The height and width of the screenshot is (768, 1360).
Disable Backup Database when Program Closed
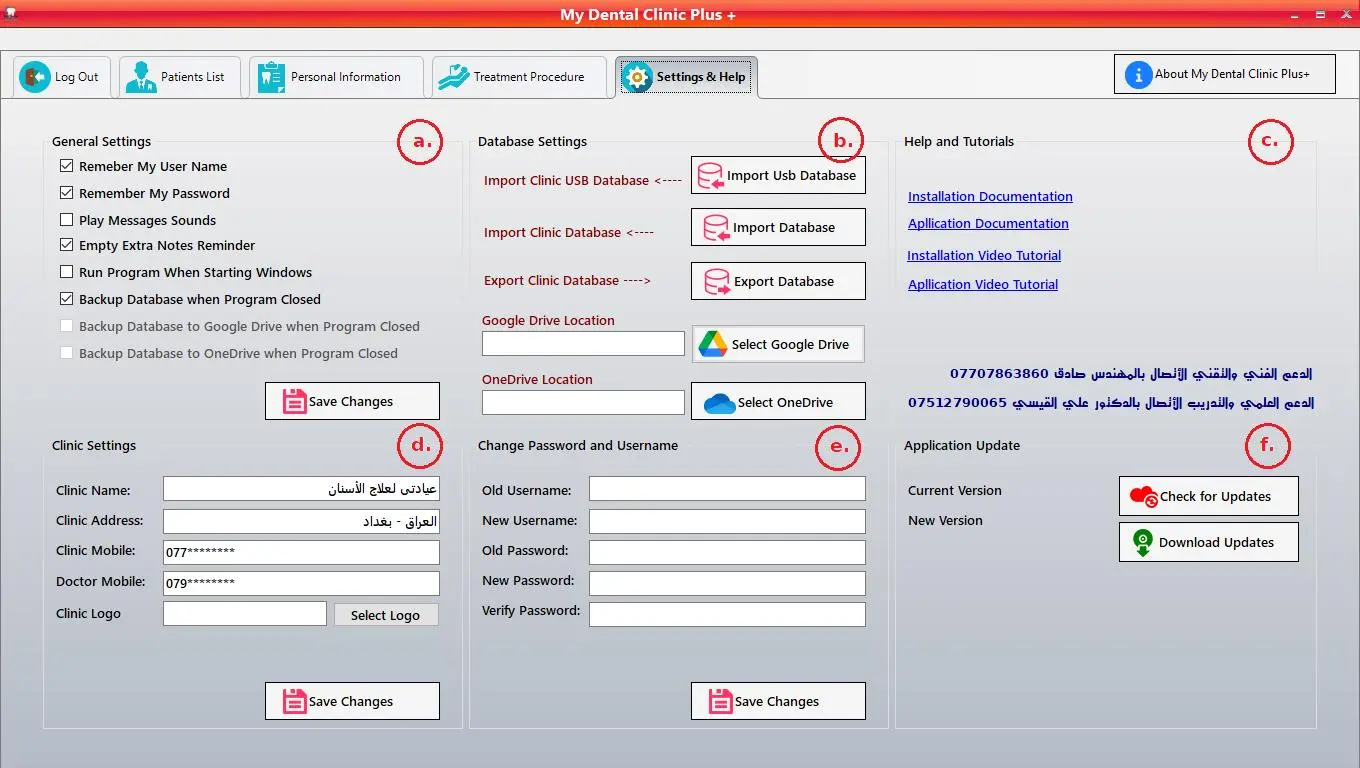67,299
